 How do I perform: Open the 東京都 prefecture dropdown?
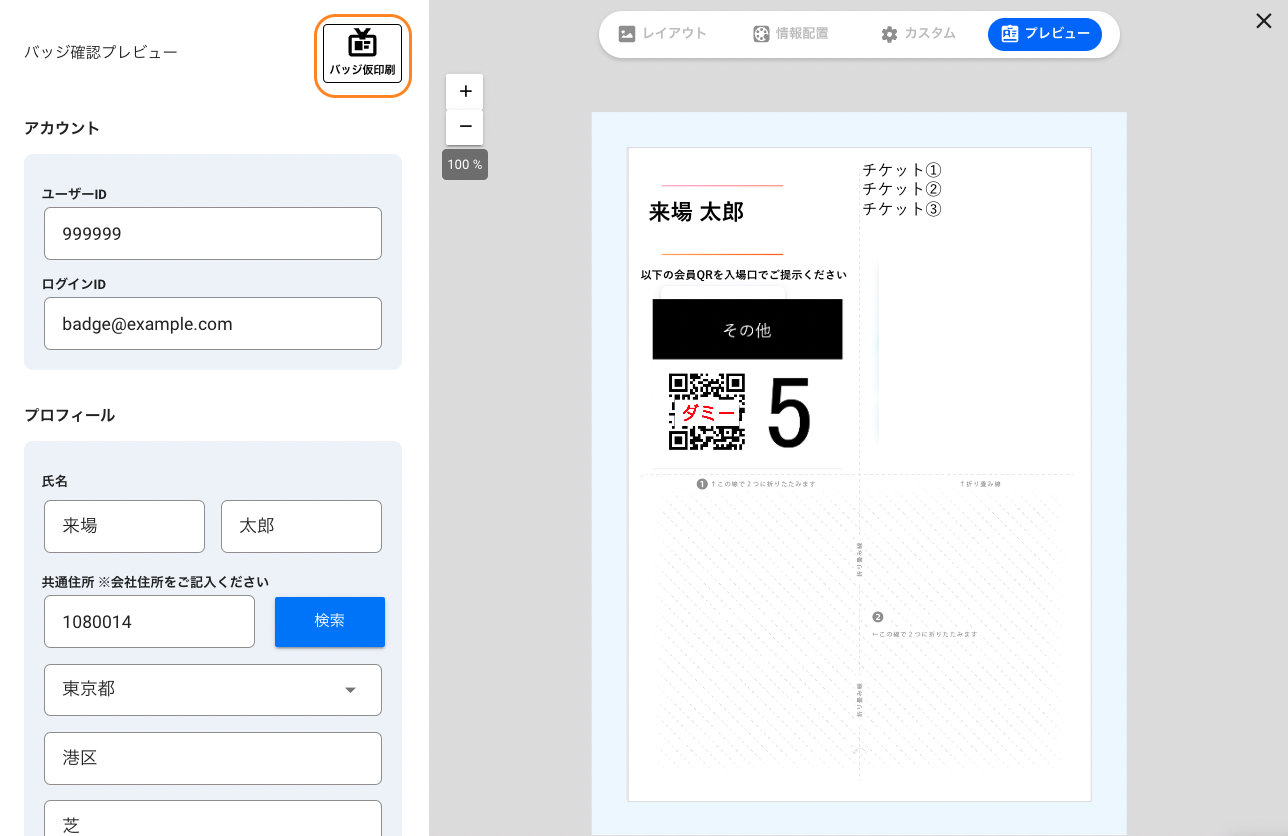click(213, 690)
